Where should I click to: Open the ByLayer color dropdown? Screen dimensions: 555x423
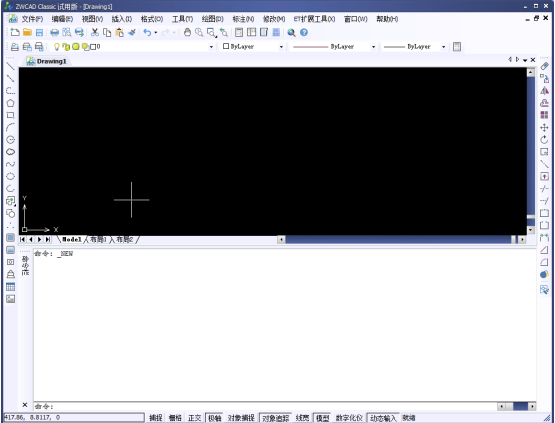(281, 47)
